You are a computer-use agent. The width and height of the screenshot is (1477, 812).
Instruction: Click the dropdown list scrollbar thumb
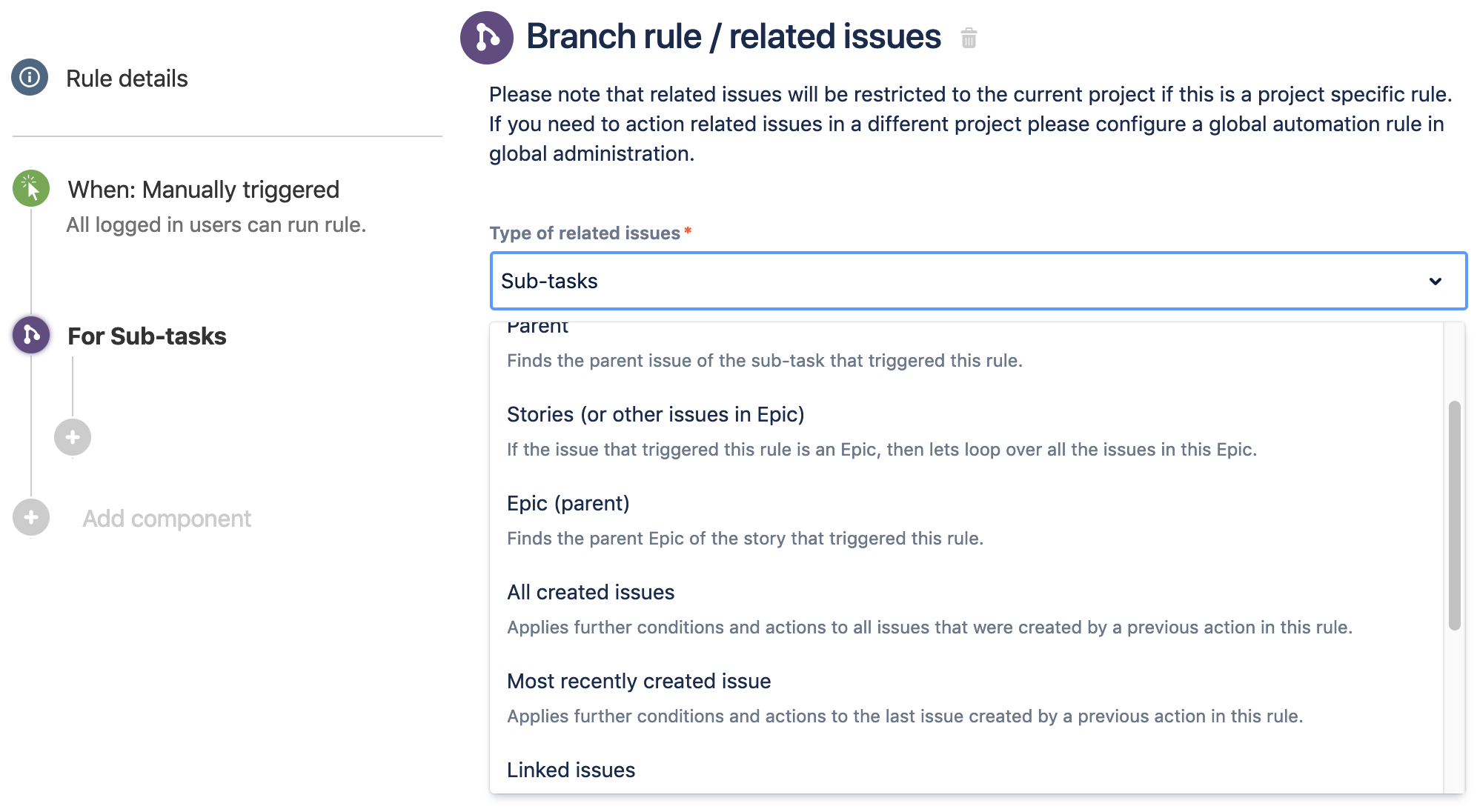(x=1454, y=516)
